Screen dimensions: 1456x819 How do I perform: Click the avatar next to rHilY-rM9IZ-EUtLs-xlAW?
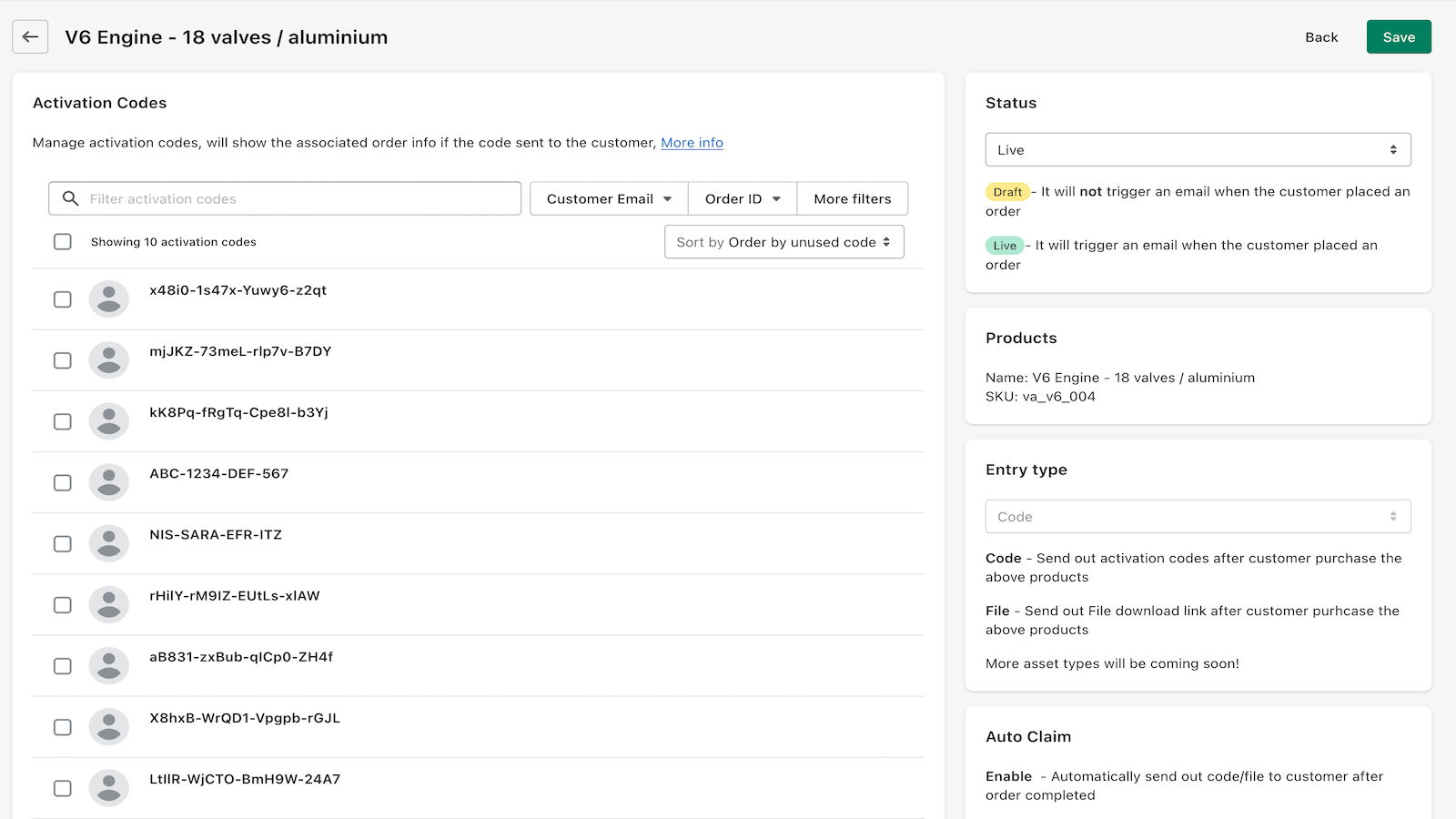(x=109, y=604)
